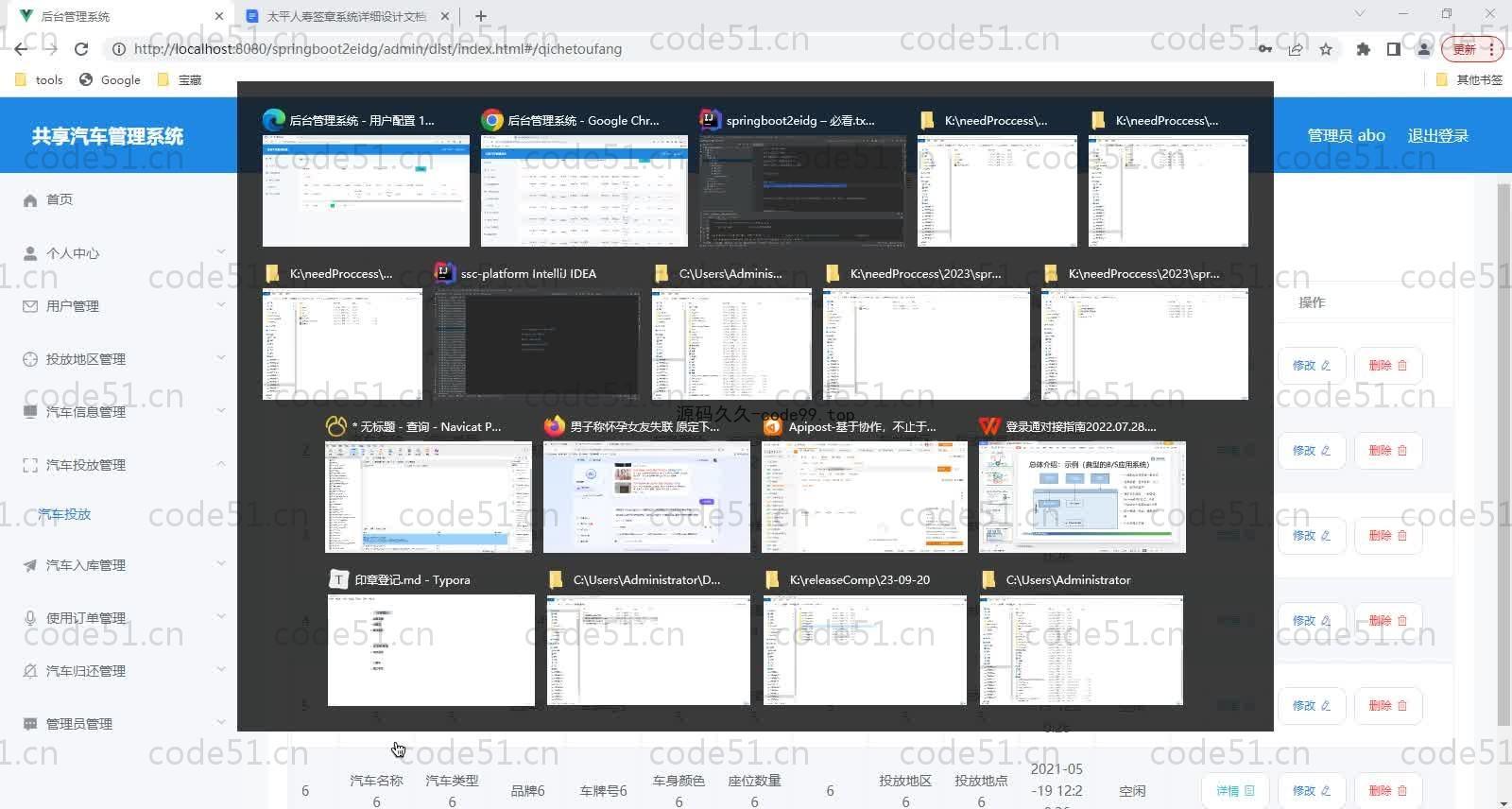Expand the 汽车信息管理 sidebar menu
This screenshot has width=1512, height=809.
tap(118, 412)
